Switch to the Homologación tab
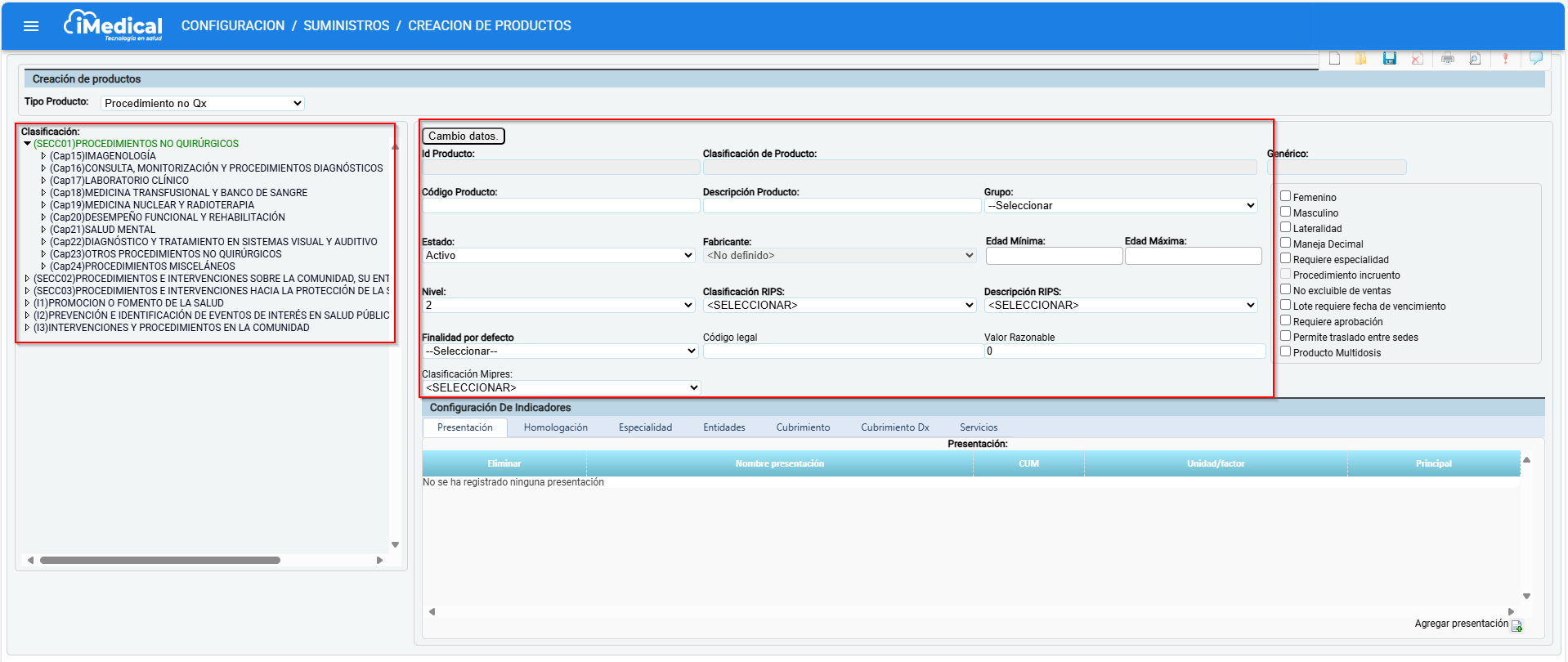Screen dimensions: 1568x662 555,427
